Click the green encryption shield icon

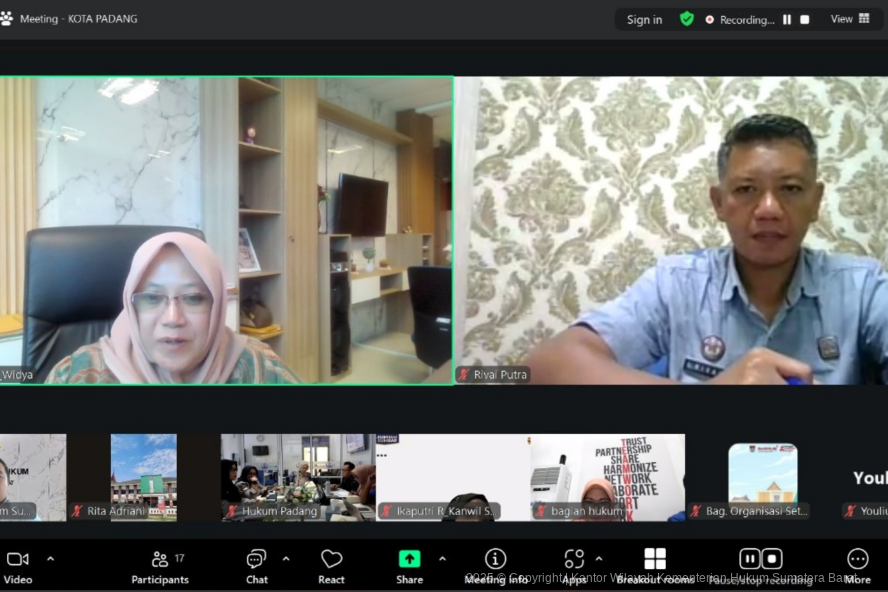[x=686, y=19]
